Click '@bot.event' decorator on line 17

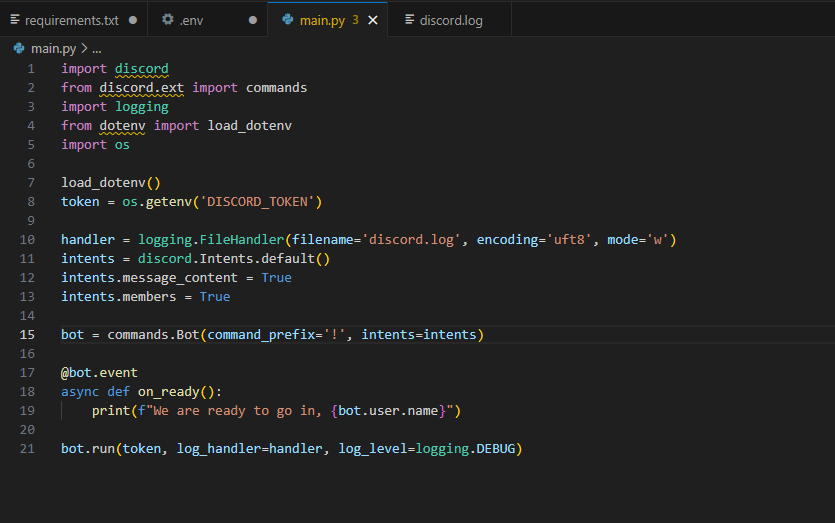[99, 373]
